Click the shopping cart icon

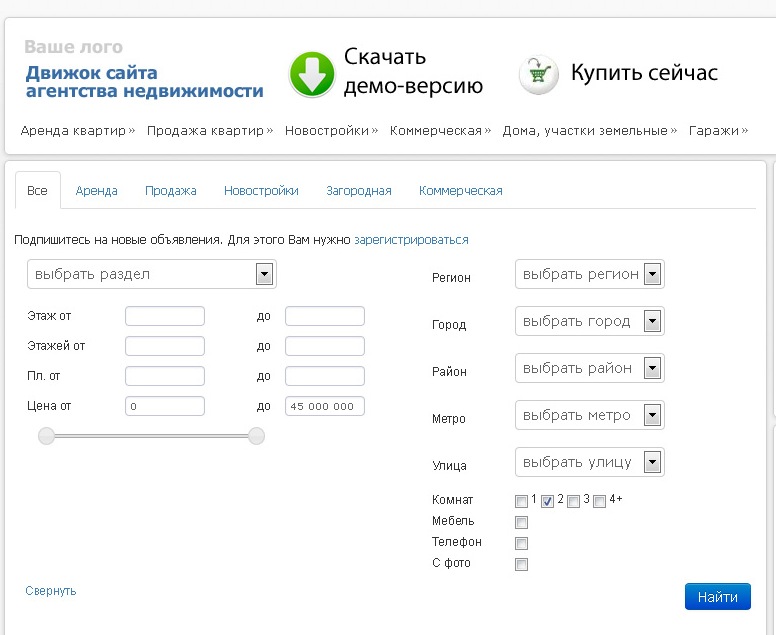click(x=538, y=74)
